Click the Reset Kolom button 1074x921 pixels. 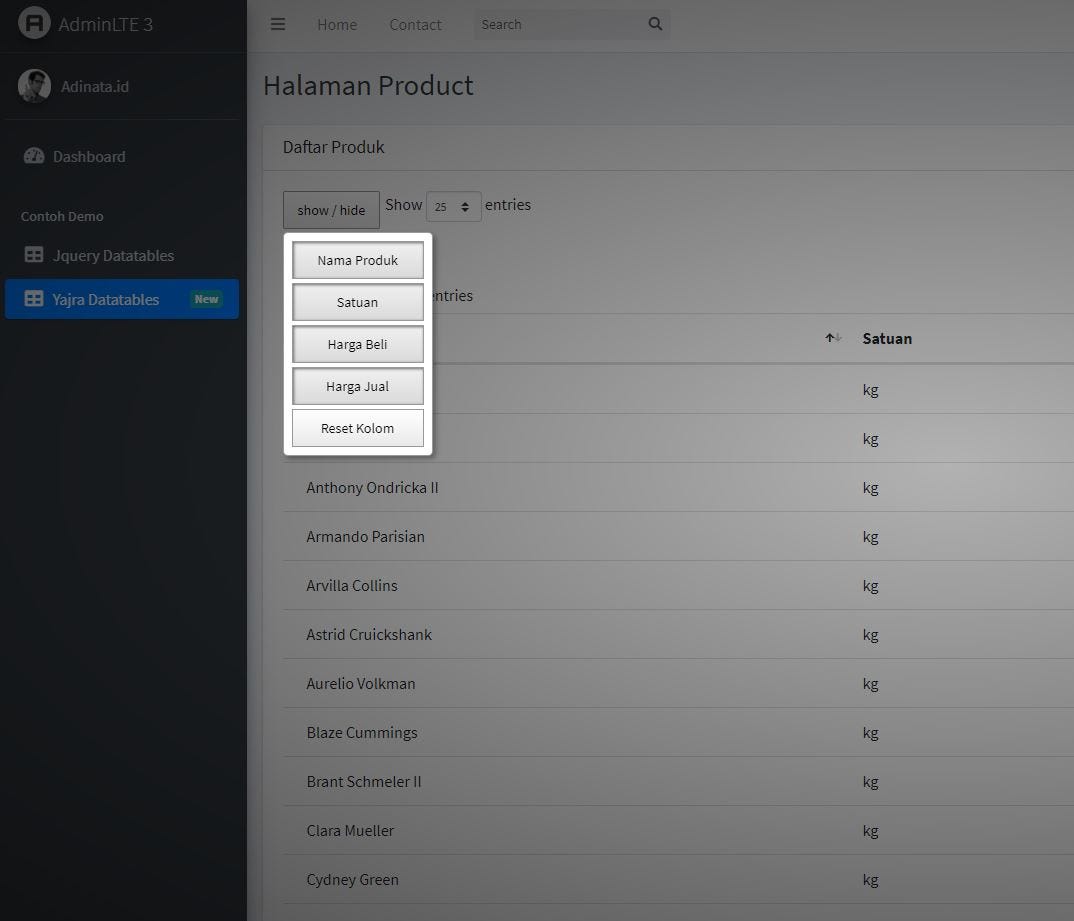[357, 428]
